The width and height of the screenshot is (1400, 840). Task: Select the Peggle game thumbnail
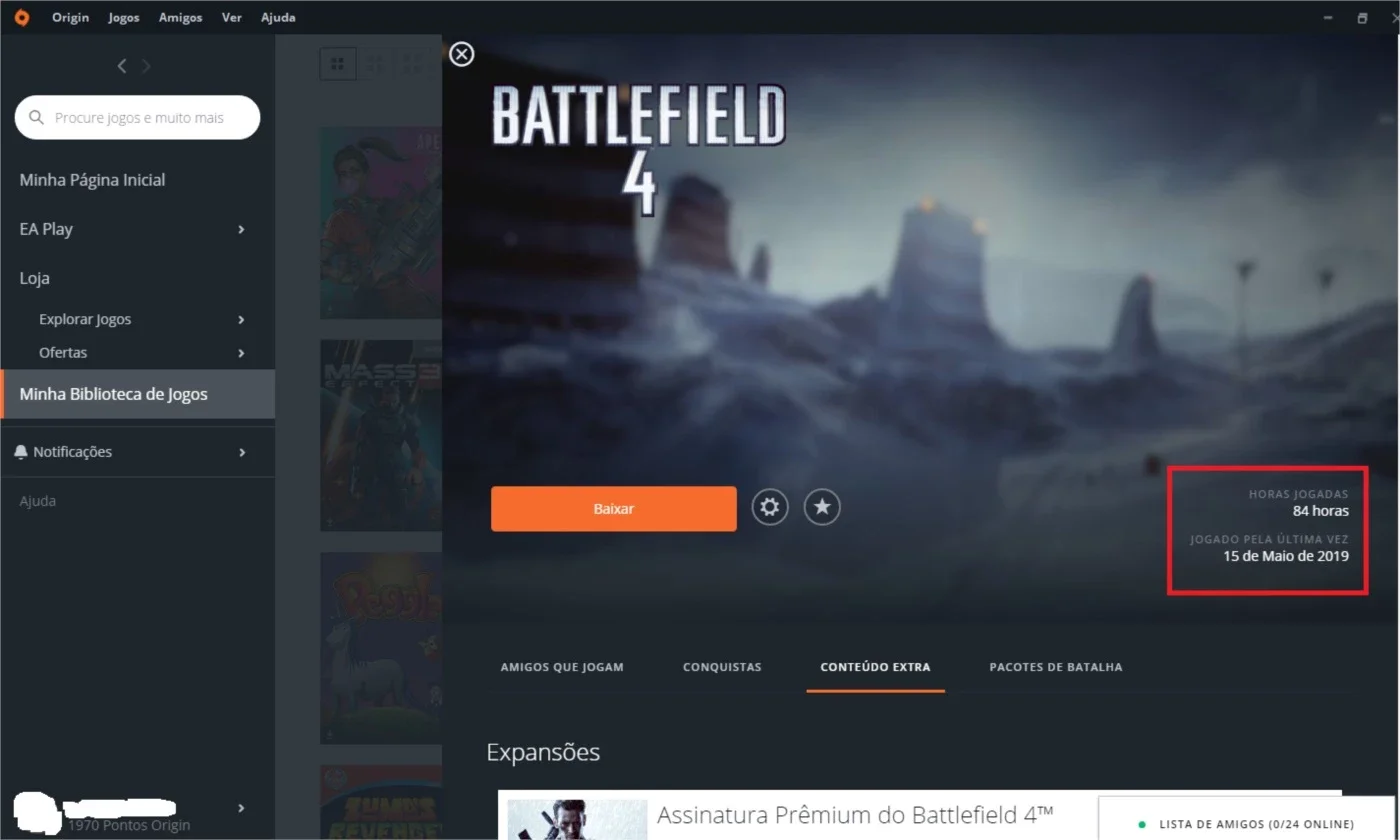pos(381,648)
